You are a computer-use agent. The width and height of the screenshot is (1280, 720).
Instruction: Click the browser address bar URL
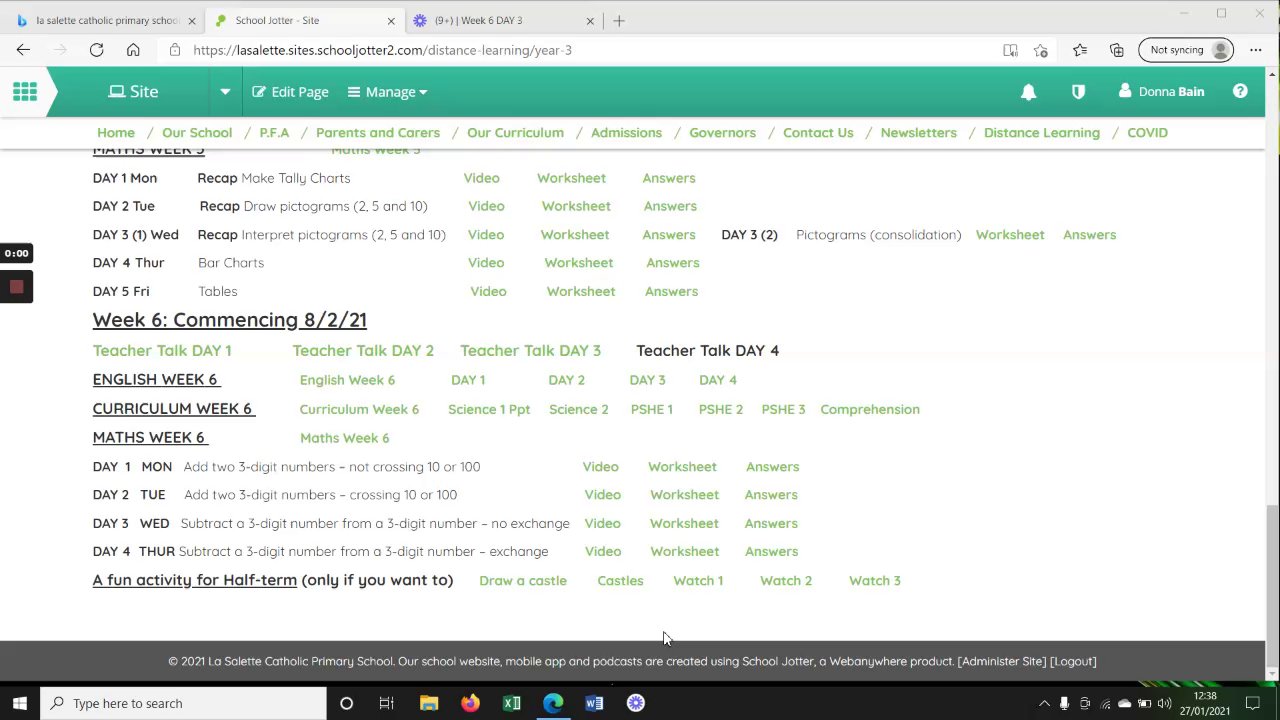[x=383, y=50]
